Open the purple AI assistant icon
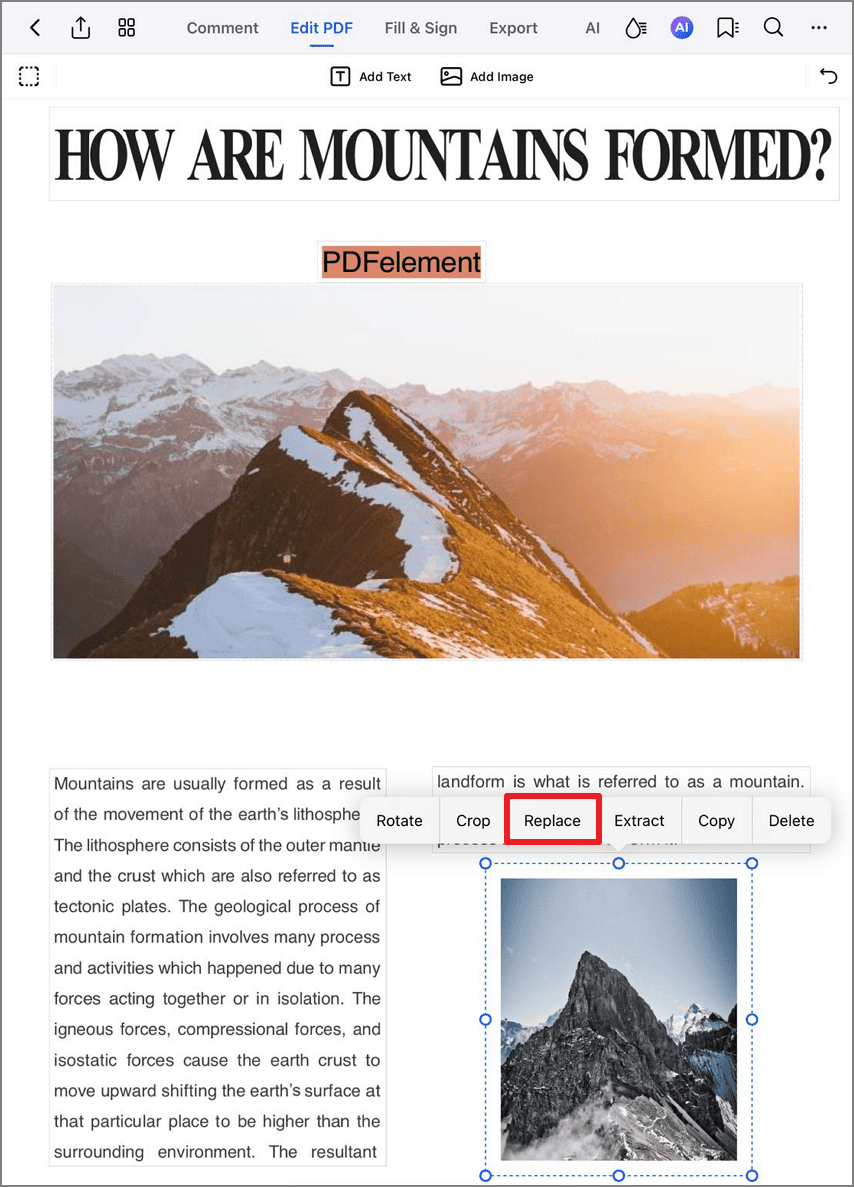Screen dimensions: 854x1187 coord(681,28)
